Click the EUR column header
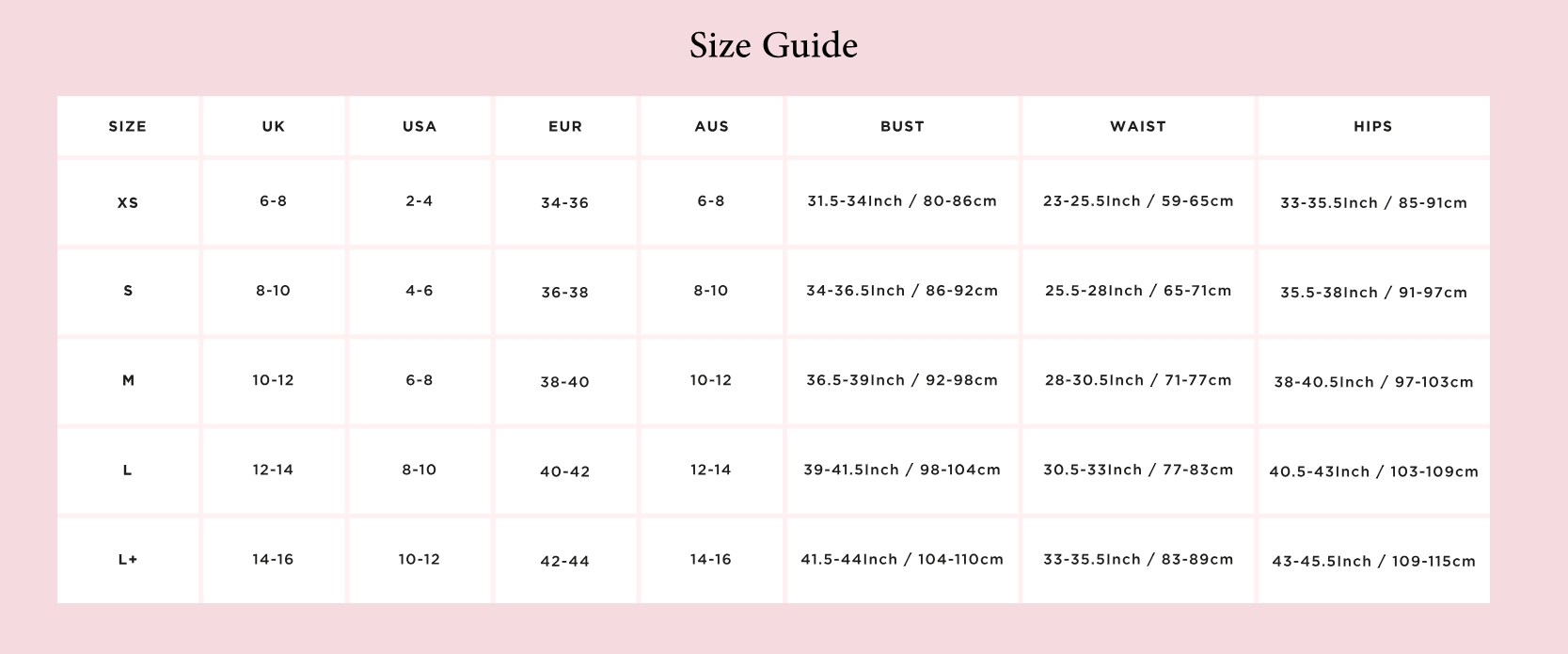Image resolution: width=1568 pixels, height=654 pixels. coord(565,126)
